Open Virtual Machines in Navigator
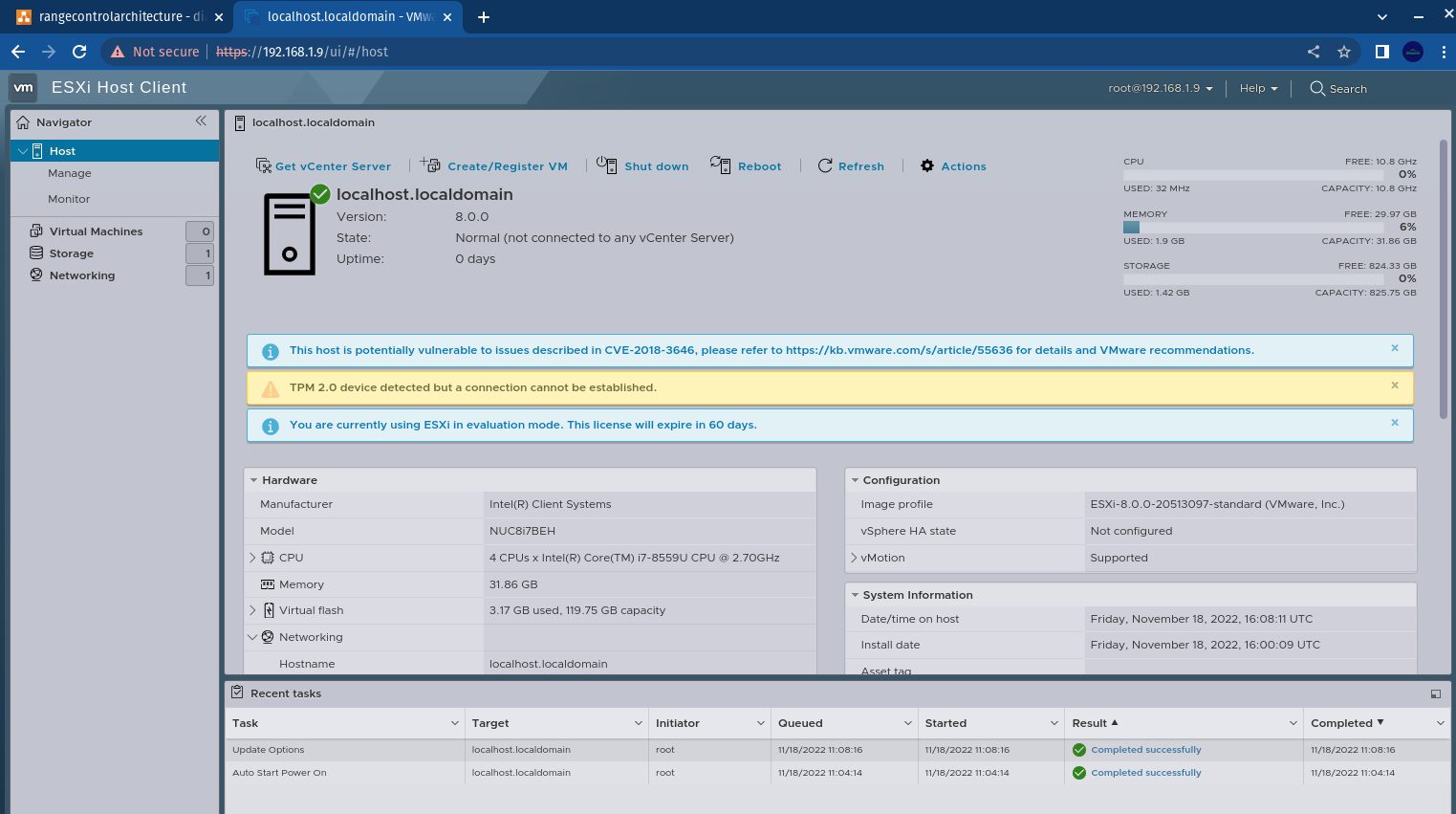Viewport: 1456px width, 814px height. [96, 231]
